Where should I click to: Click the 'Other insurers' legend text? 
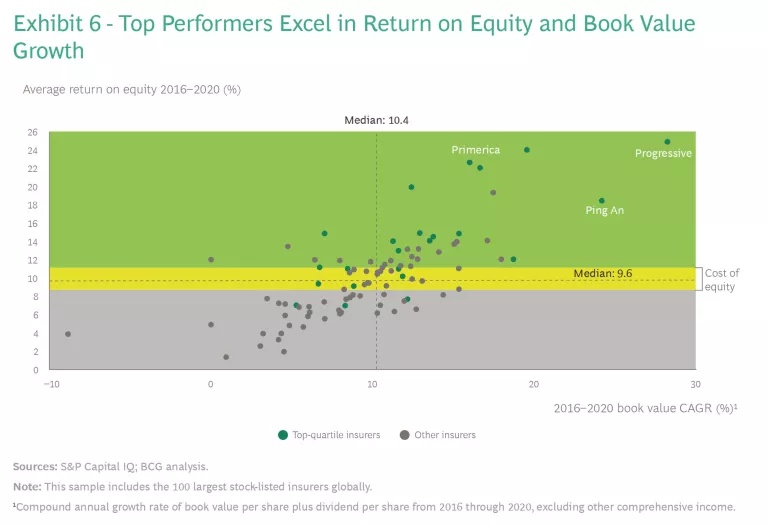point(443,435)
